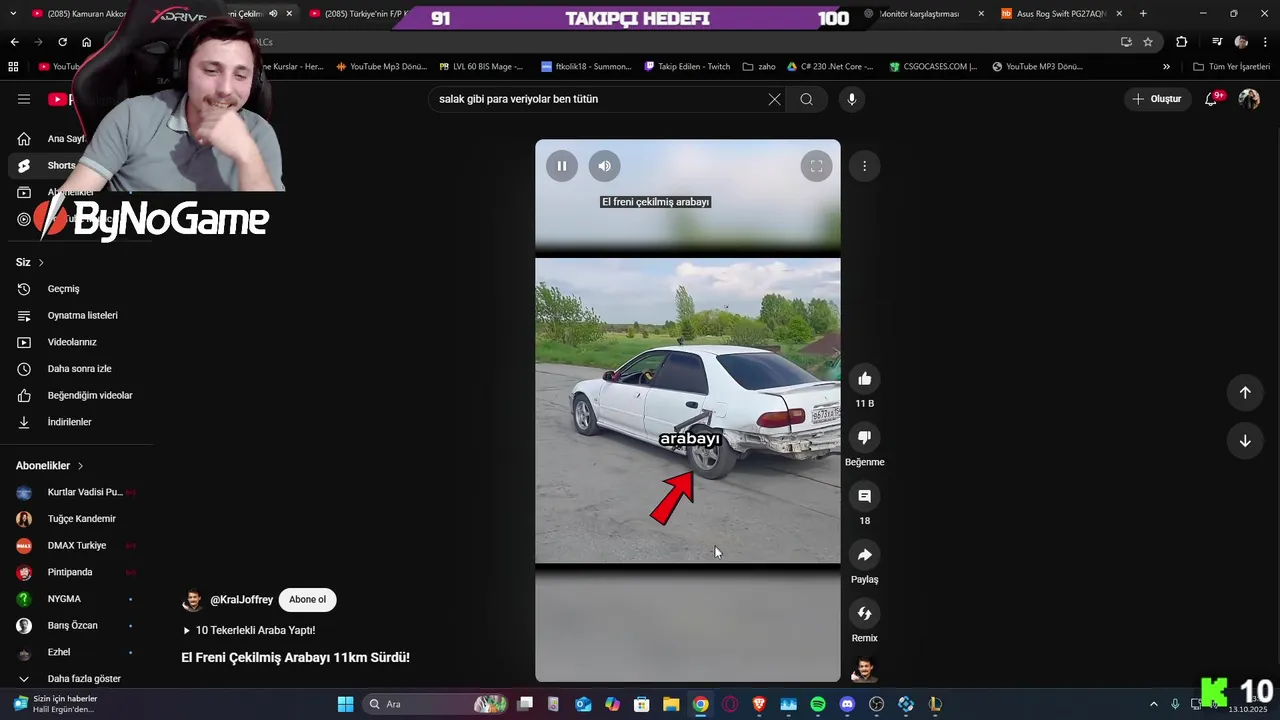Open the Oluştur create button
Viewport: 1280px width, 720px height.
[1157, 99]
